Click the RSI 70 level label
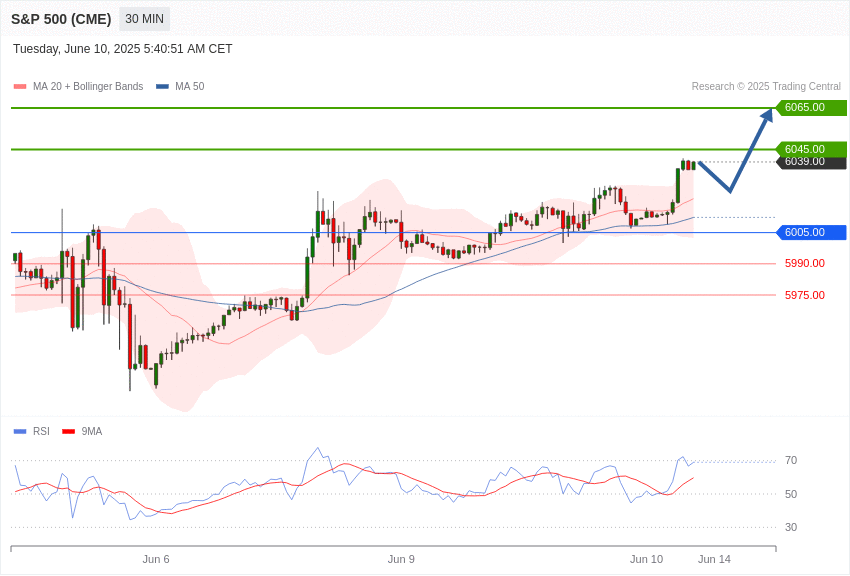Image resolution: width=850 pixels, height=576 pixels. coord(791,461)
